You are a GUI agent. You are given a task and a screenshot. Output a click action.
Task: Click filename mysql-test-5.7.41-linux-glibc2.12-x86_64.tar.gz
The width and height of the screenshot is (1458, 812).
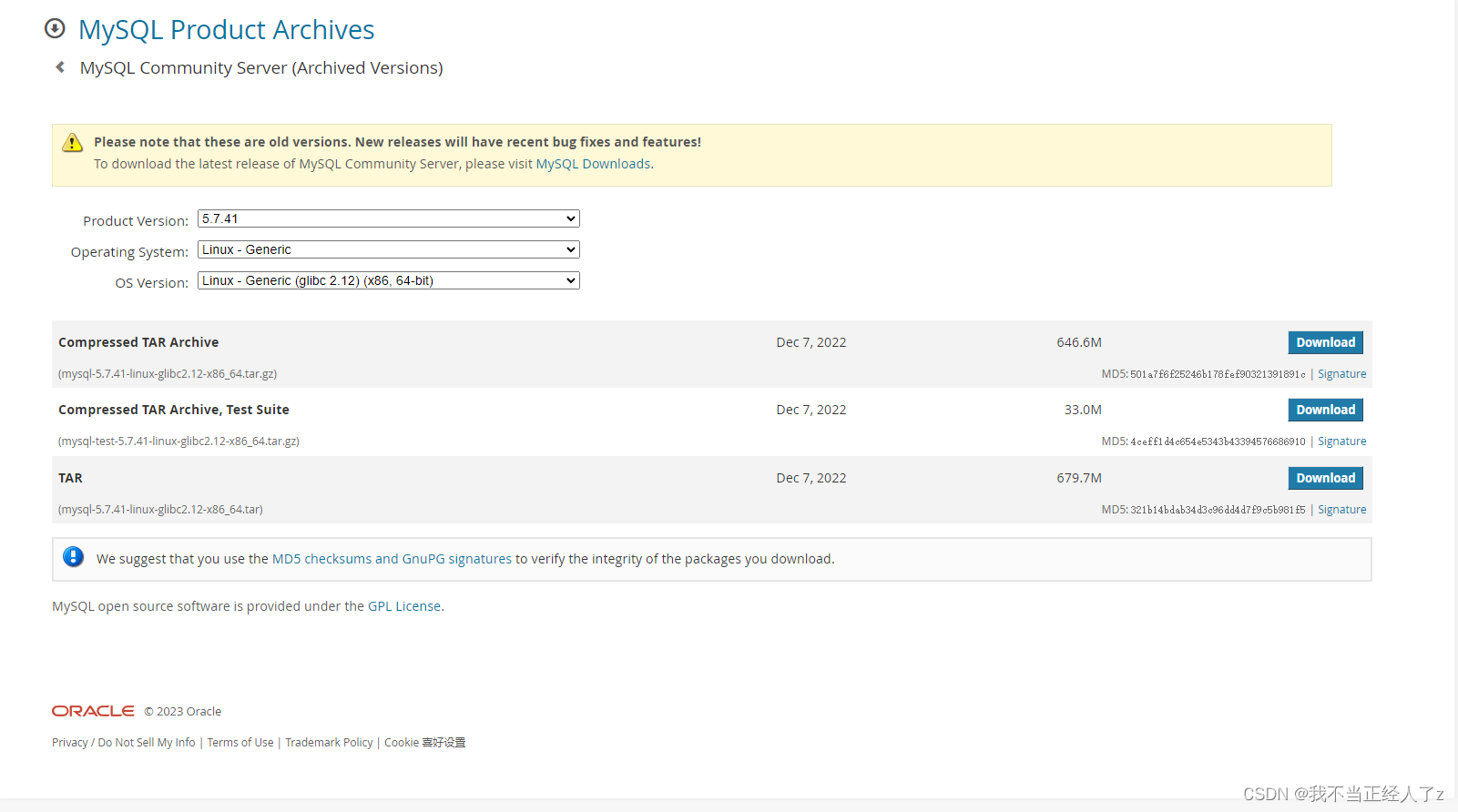178,442
